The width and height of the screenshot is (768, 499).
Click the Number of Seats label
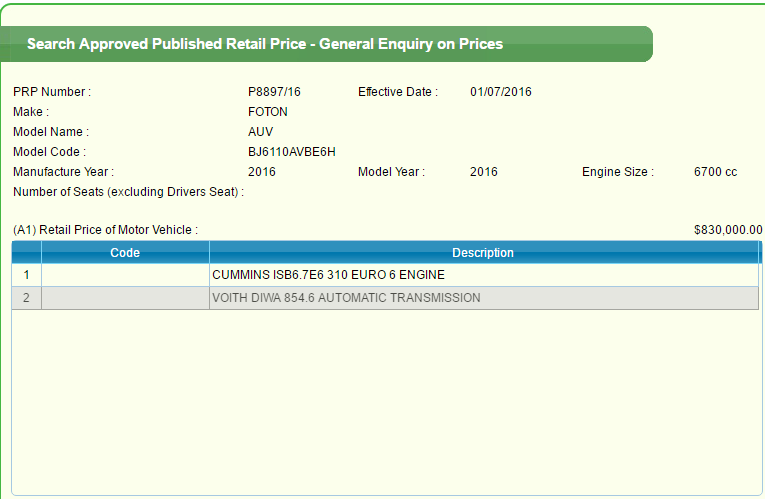click(x=128, y=192)
